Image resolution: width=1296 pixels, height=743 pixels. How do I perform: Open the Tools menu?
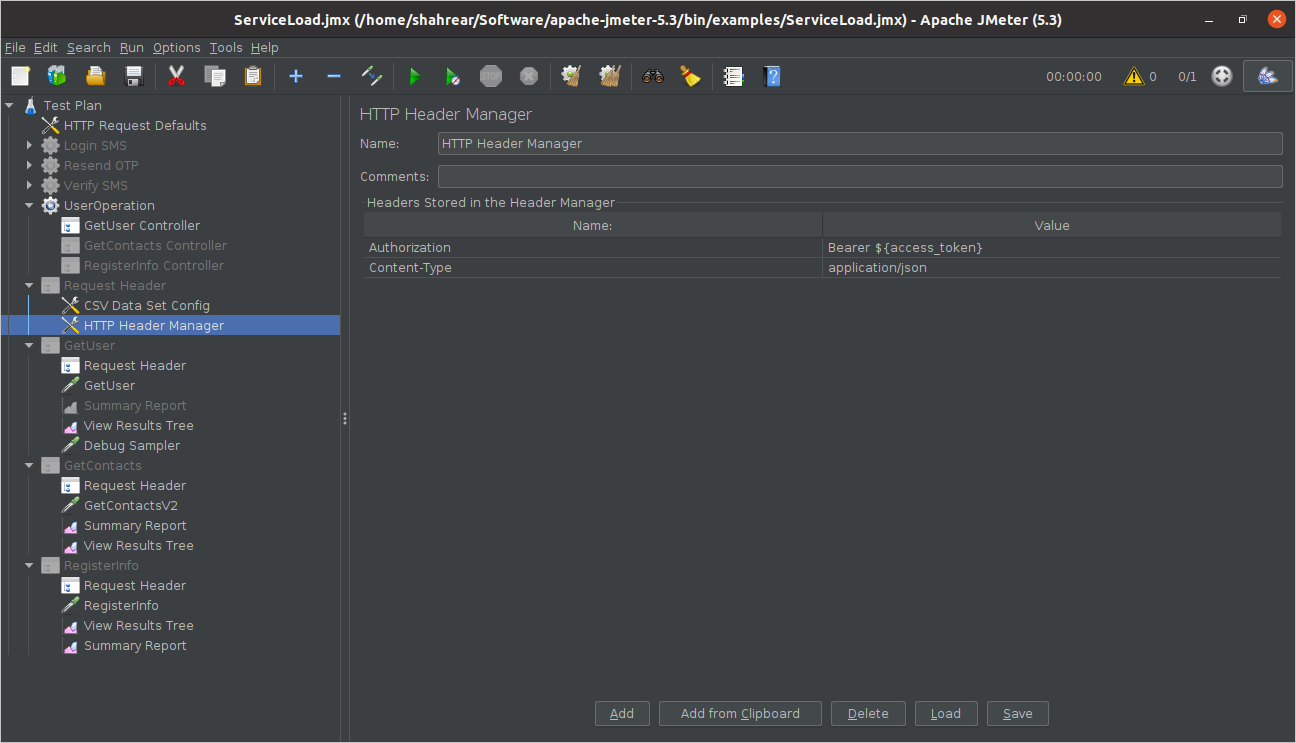click(x=226, y=47)
